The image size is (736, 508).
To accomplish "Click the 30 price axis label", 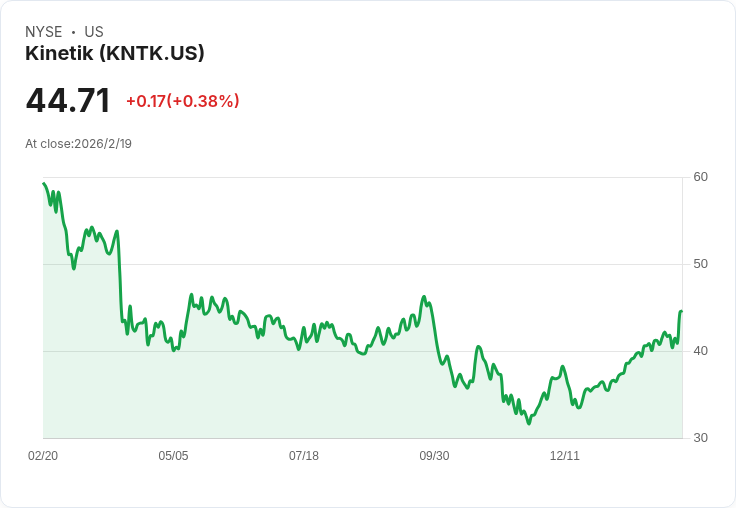I will pyautogui.click(x=700, y=438).
